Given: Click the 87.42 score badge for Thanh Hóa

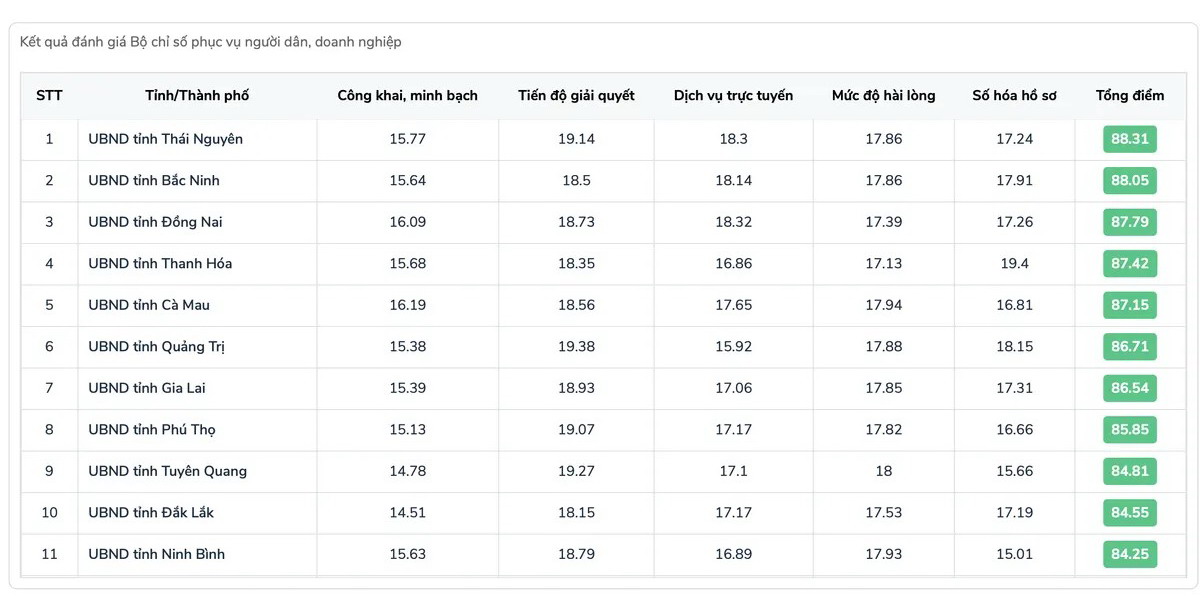Looking at the screenshot, I should (1130, 263).
